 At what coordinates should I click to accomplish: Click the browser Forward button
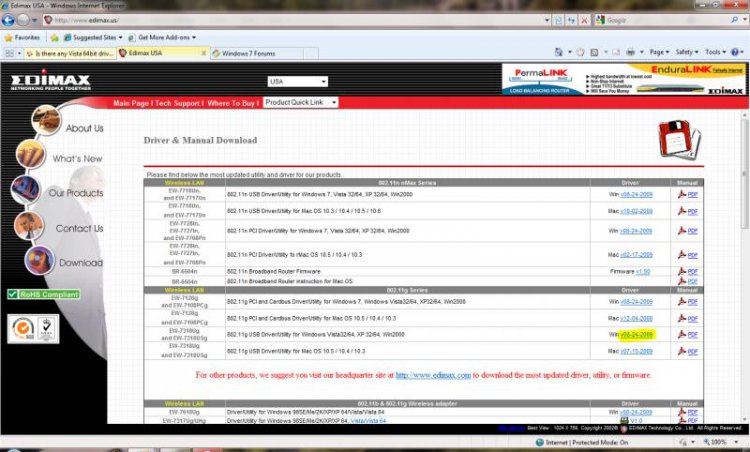pyautogui.click(x=23, y=20)
